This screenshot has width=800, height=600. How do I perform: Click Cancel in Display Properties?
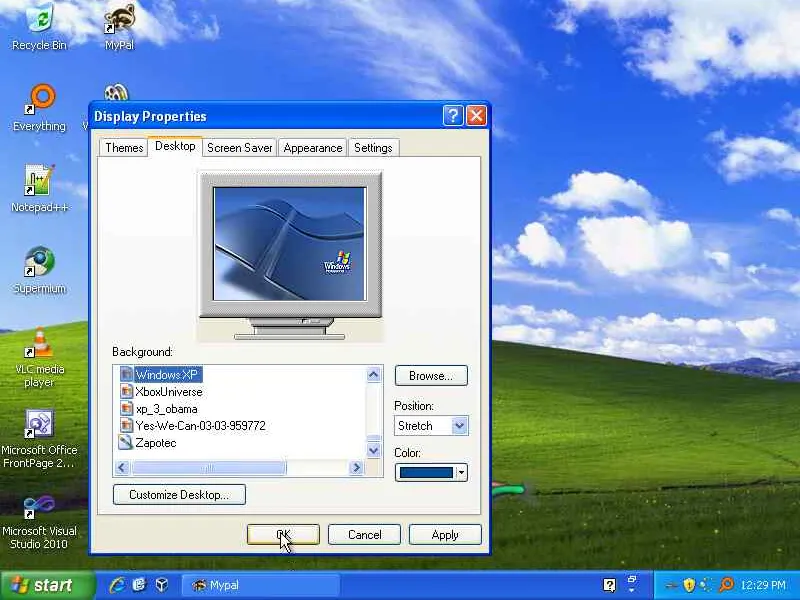pos(364,535)
